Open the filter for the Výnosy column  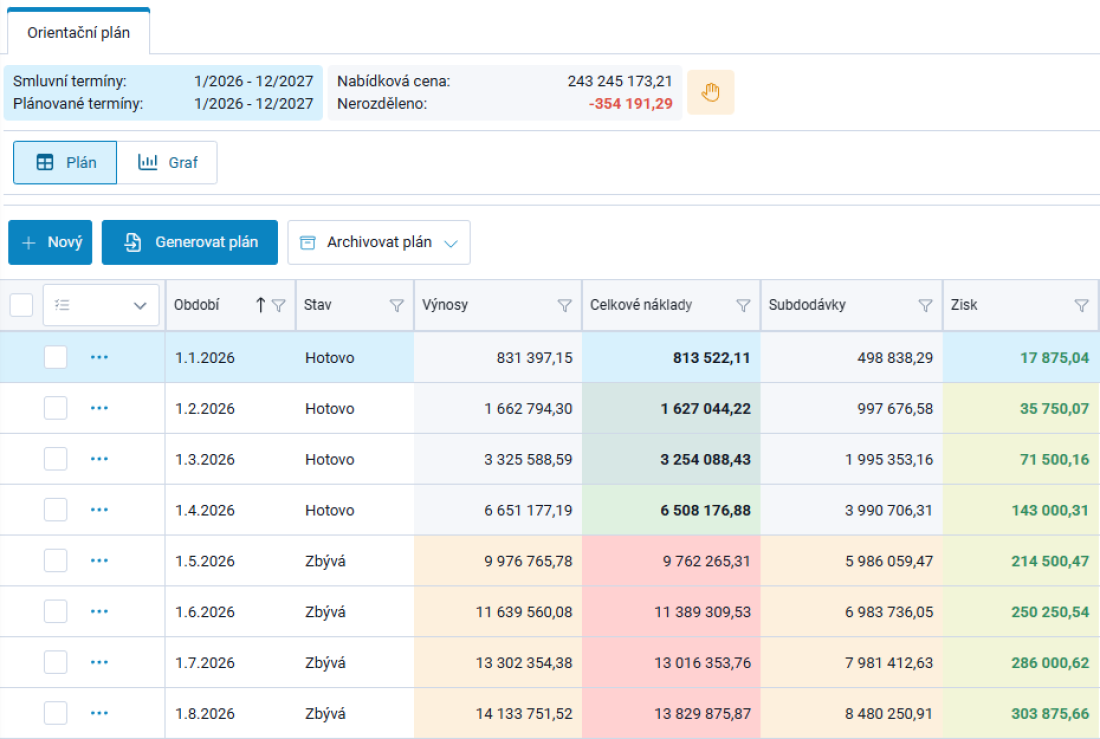click(x=564, y=305)
